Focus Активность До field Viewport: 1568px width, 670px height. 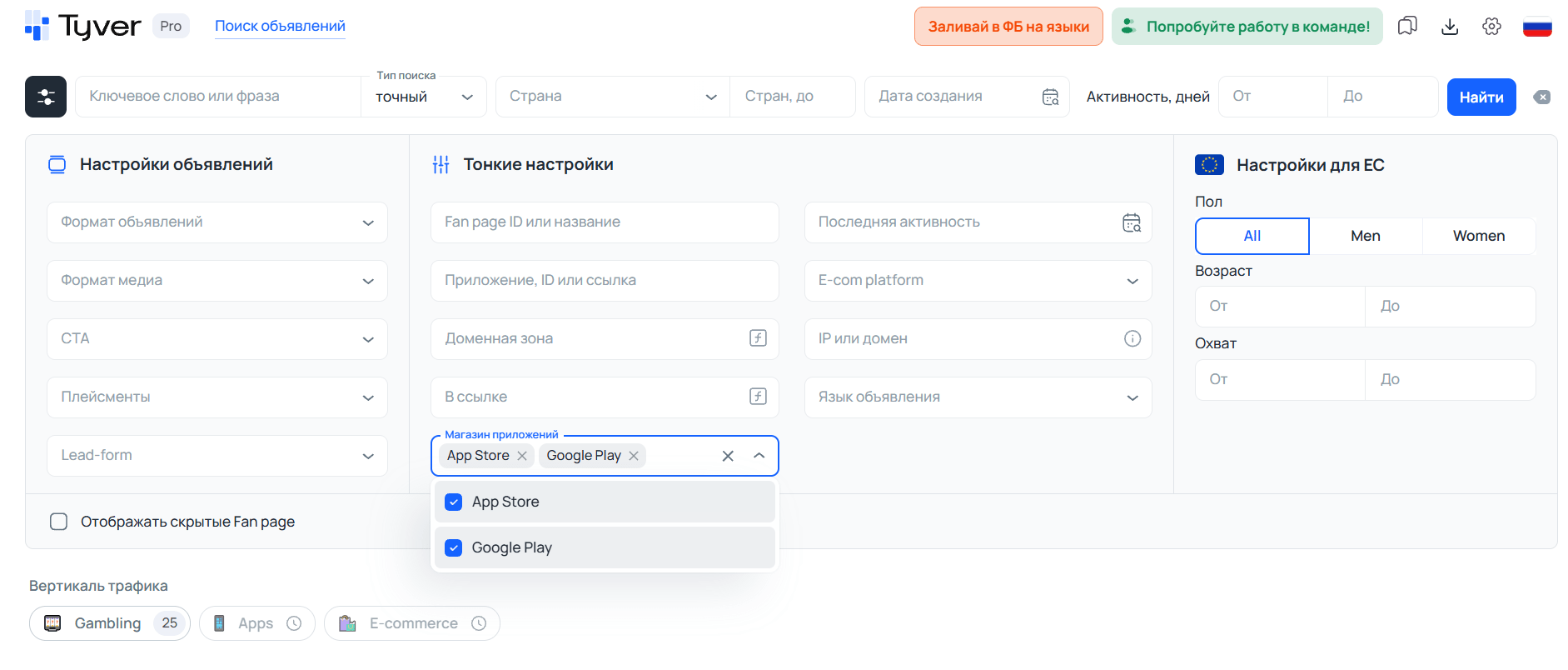(x=1383, y=97)
